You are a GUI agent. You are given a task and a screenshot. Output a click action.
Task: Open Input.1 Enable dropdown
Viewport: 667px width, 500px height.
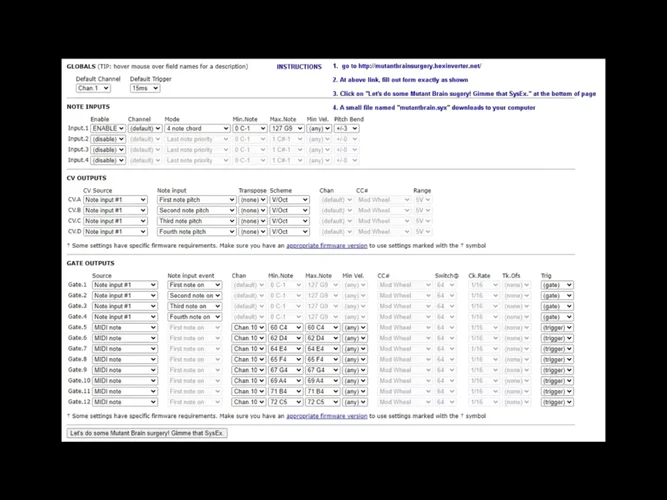[x=108, y=129]
